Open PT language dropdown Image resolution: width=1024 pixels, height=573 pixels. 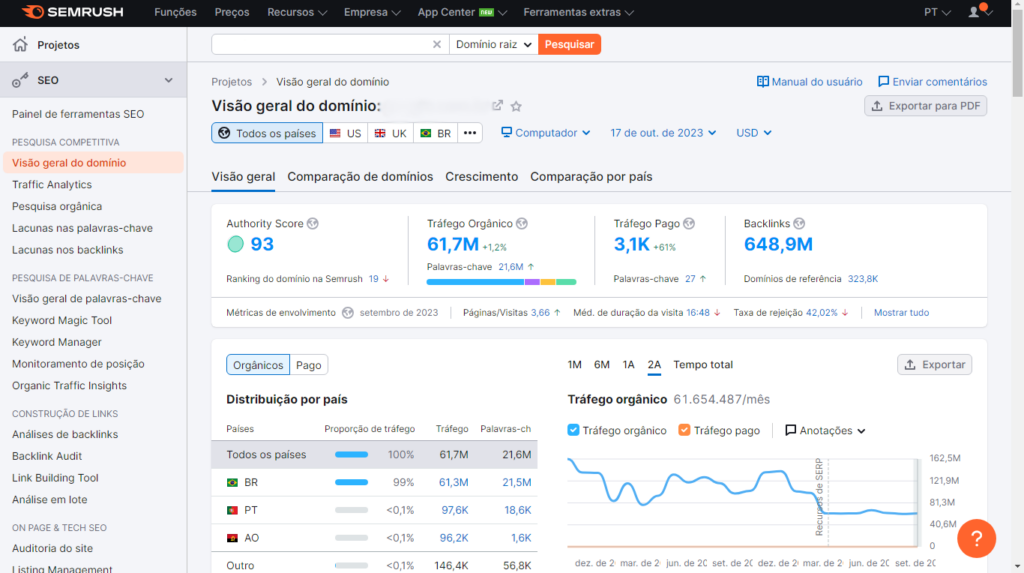coord(937,12)
